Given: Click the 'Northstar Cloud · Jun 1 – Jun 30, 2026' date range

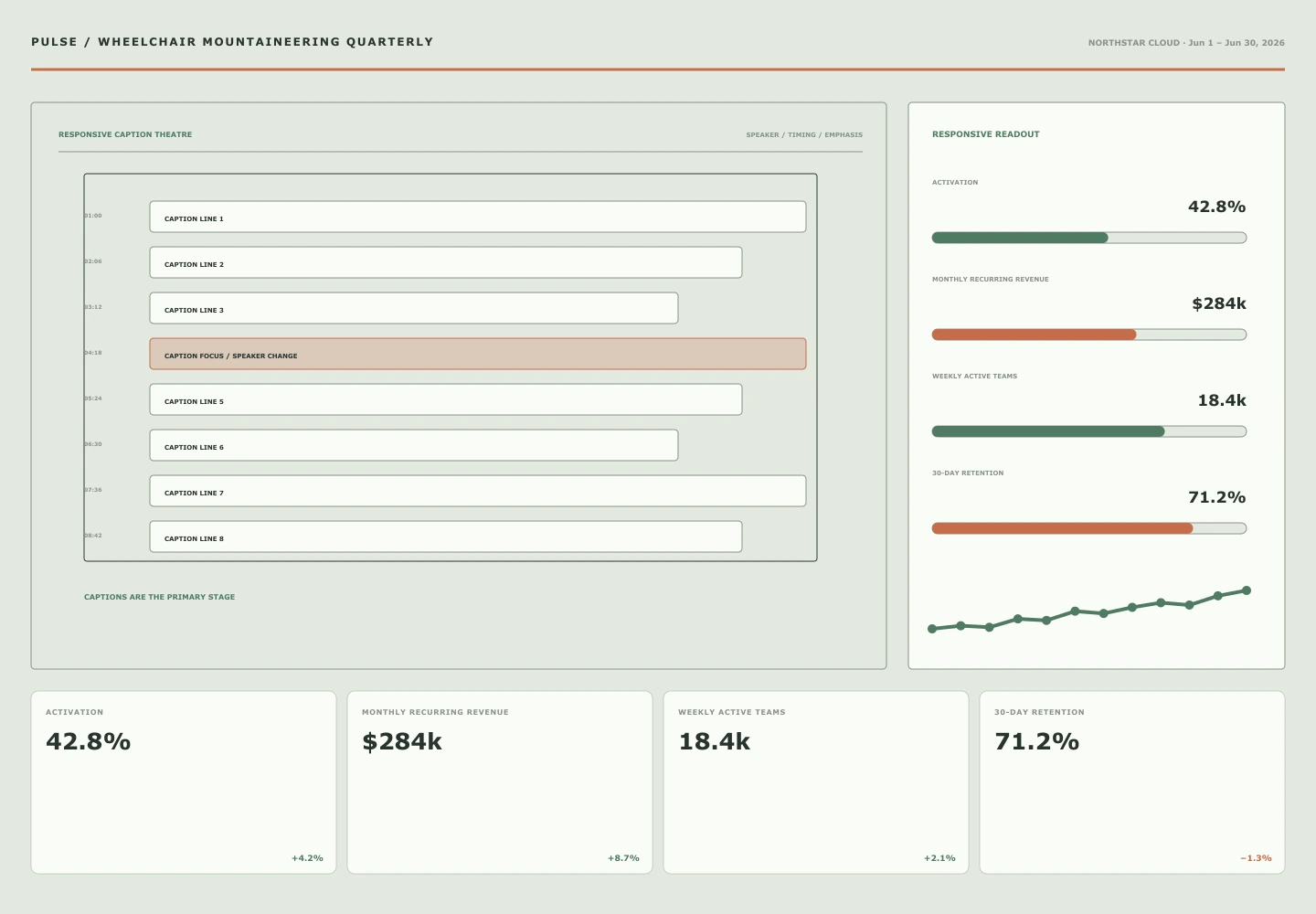Looking at the screenshot, I should point(1186,43).
